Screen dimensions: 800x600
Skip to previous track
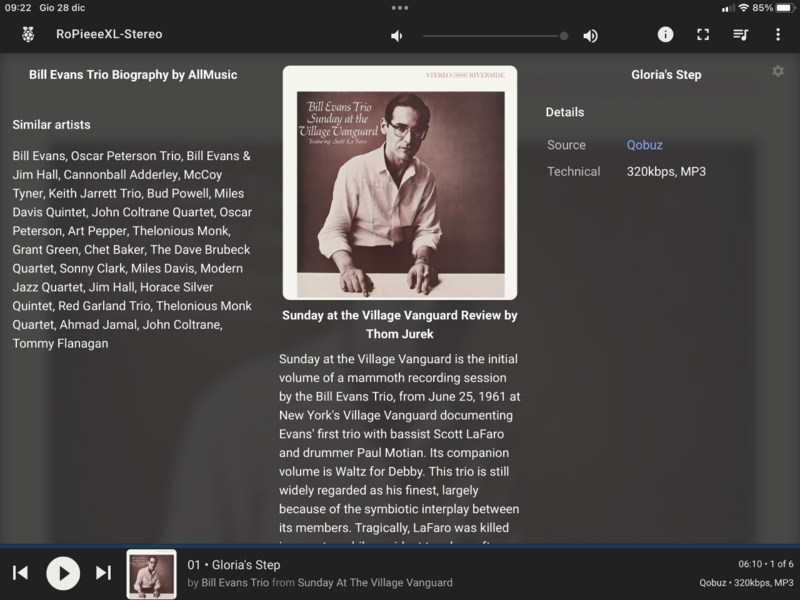coord(20,573)
